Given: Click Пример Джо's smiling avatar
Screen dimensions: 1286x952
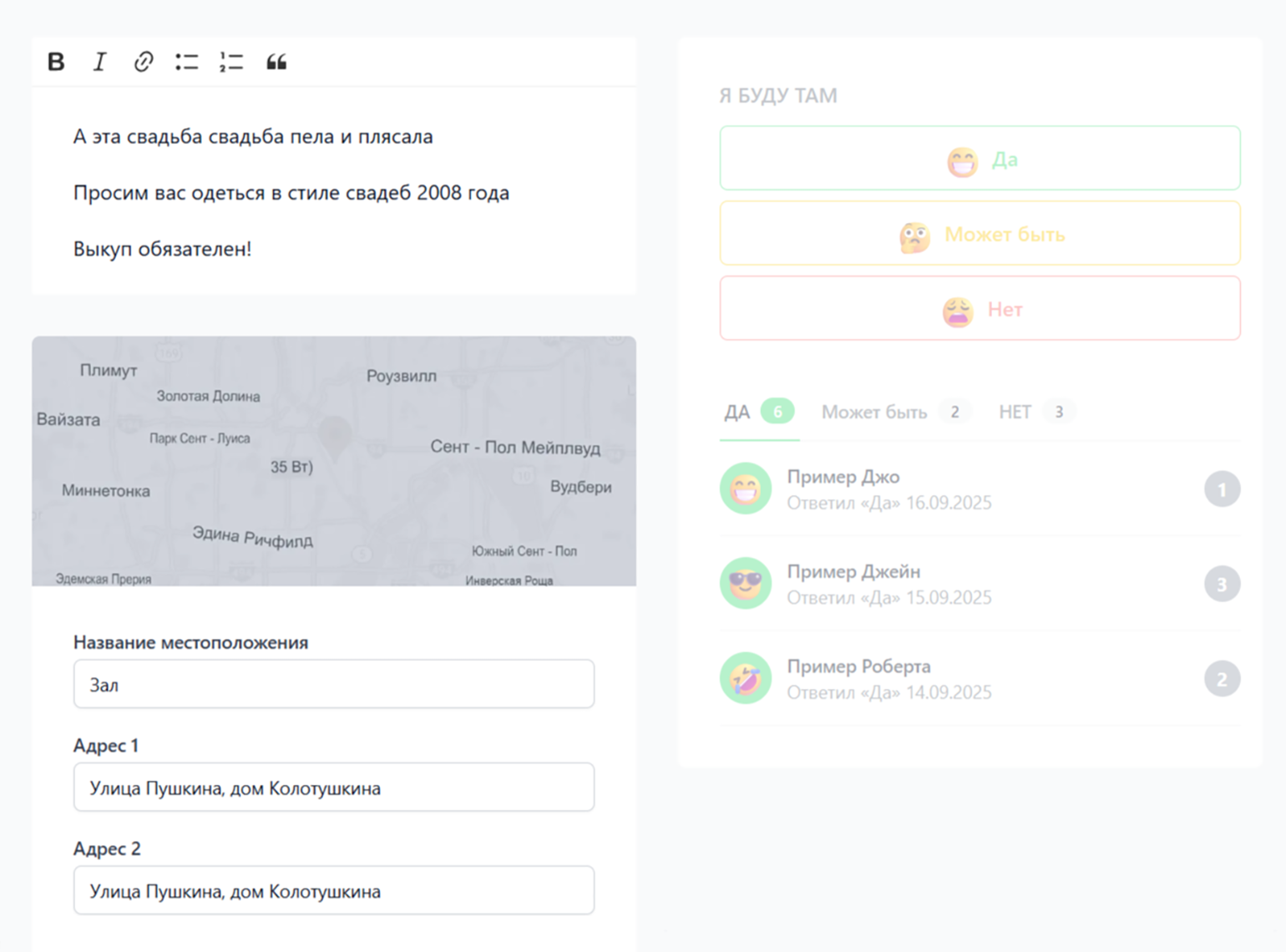Looking at the screenshot, I should 745,489.
